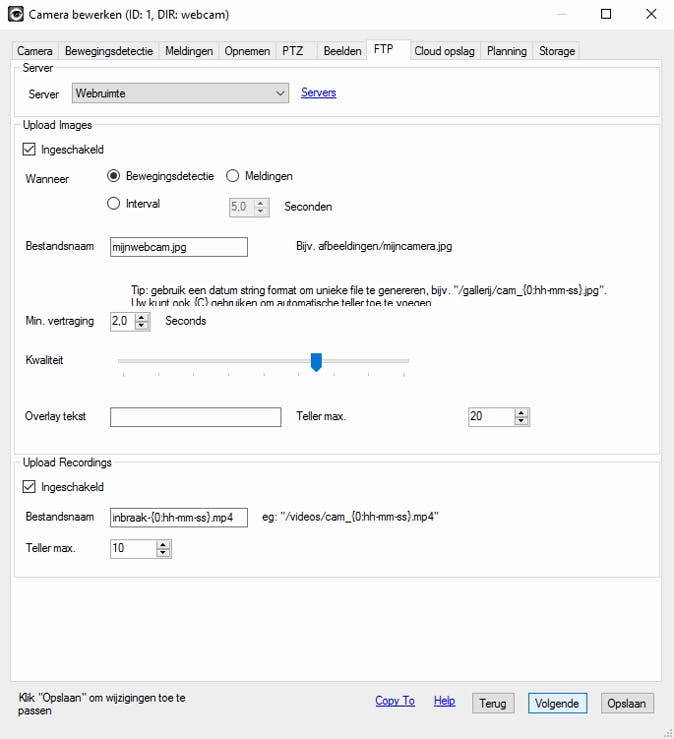Enable Ingeschakeld checkbox under Upload Images
Image resolution: width=674 pixels, height=739 pixels.
point(29,150)
